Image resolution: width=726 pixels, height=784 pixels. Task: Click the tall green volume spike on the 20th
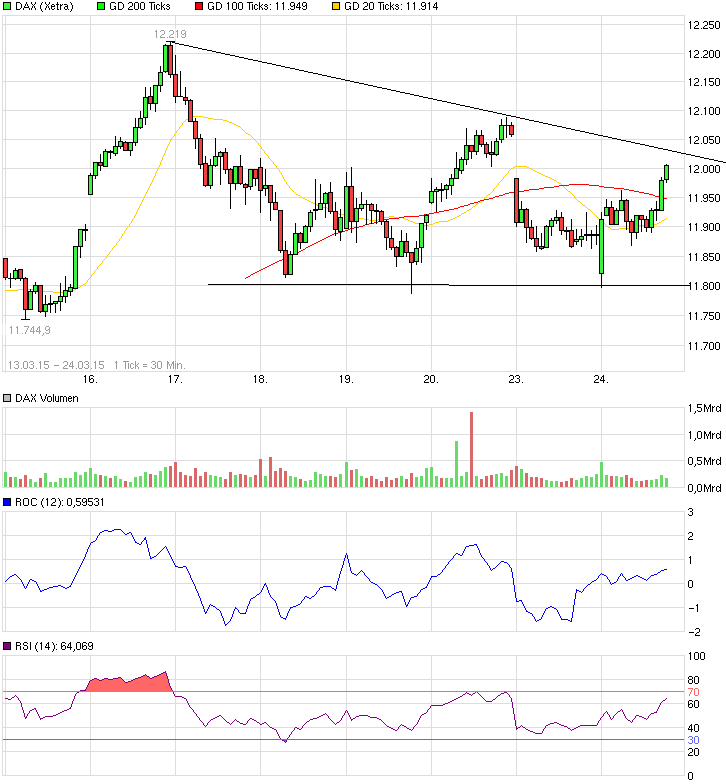pyautogui.click(x=456, y=464)
